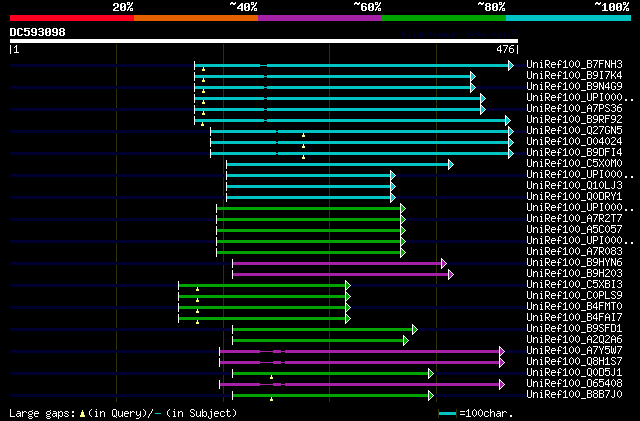640x421 pixels.
Task: Select the UniRef100_A7R083 label
Action: point(574,252)
